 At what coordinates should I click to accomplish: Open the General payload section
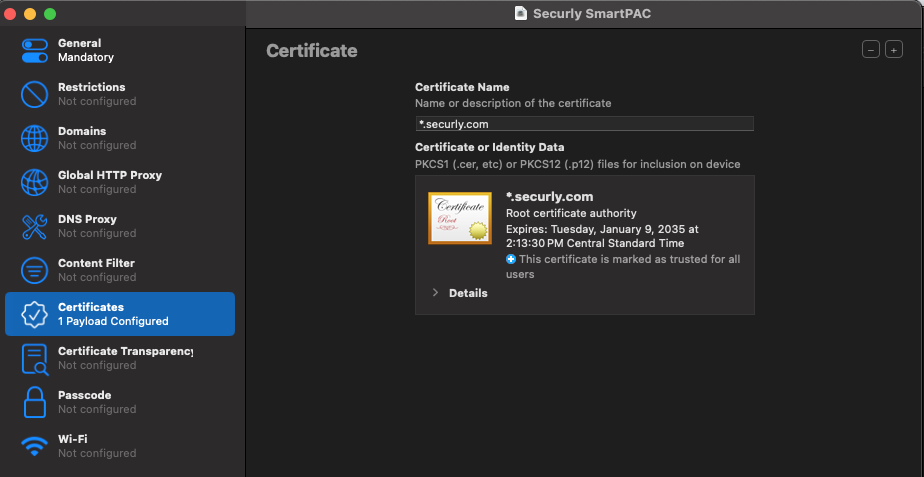(x=120, y=50)
